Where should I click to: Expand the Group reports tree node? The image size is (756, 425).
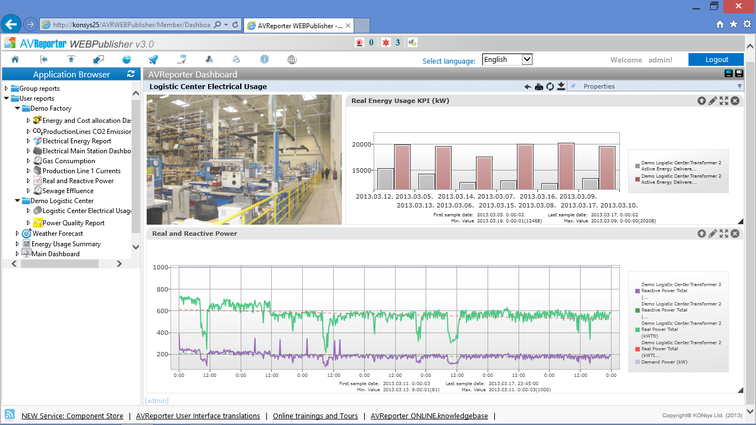pyautogui.click(x=6, y=88)
